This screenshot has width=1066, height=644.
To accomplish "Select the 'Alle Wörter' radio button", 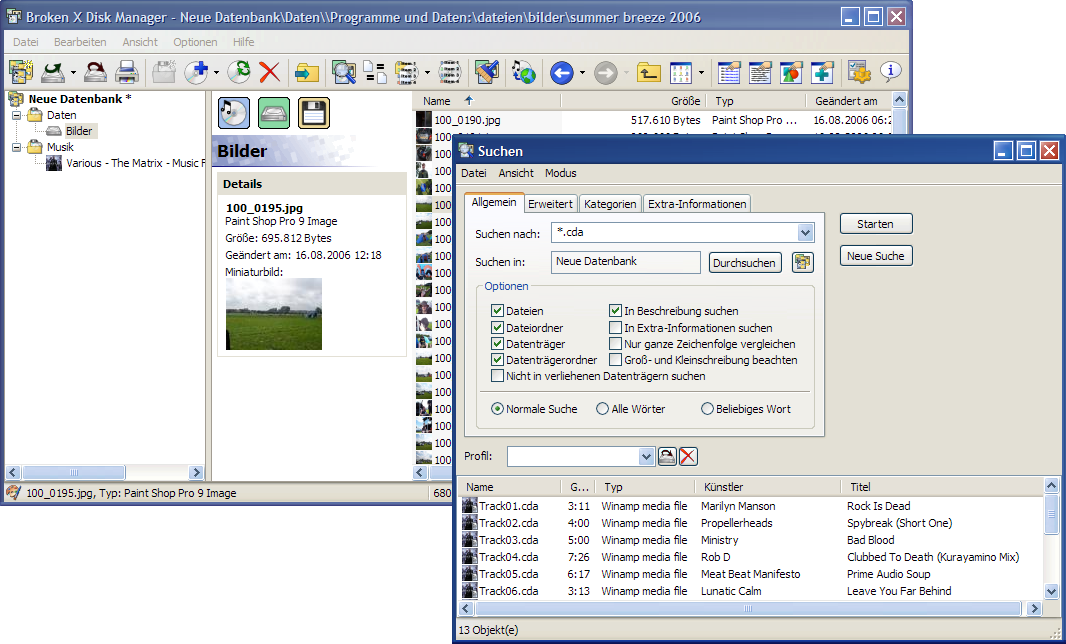I will pos(602,409).
